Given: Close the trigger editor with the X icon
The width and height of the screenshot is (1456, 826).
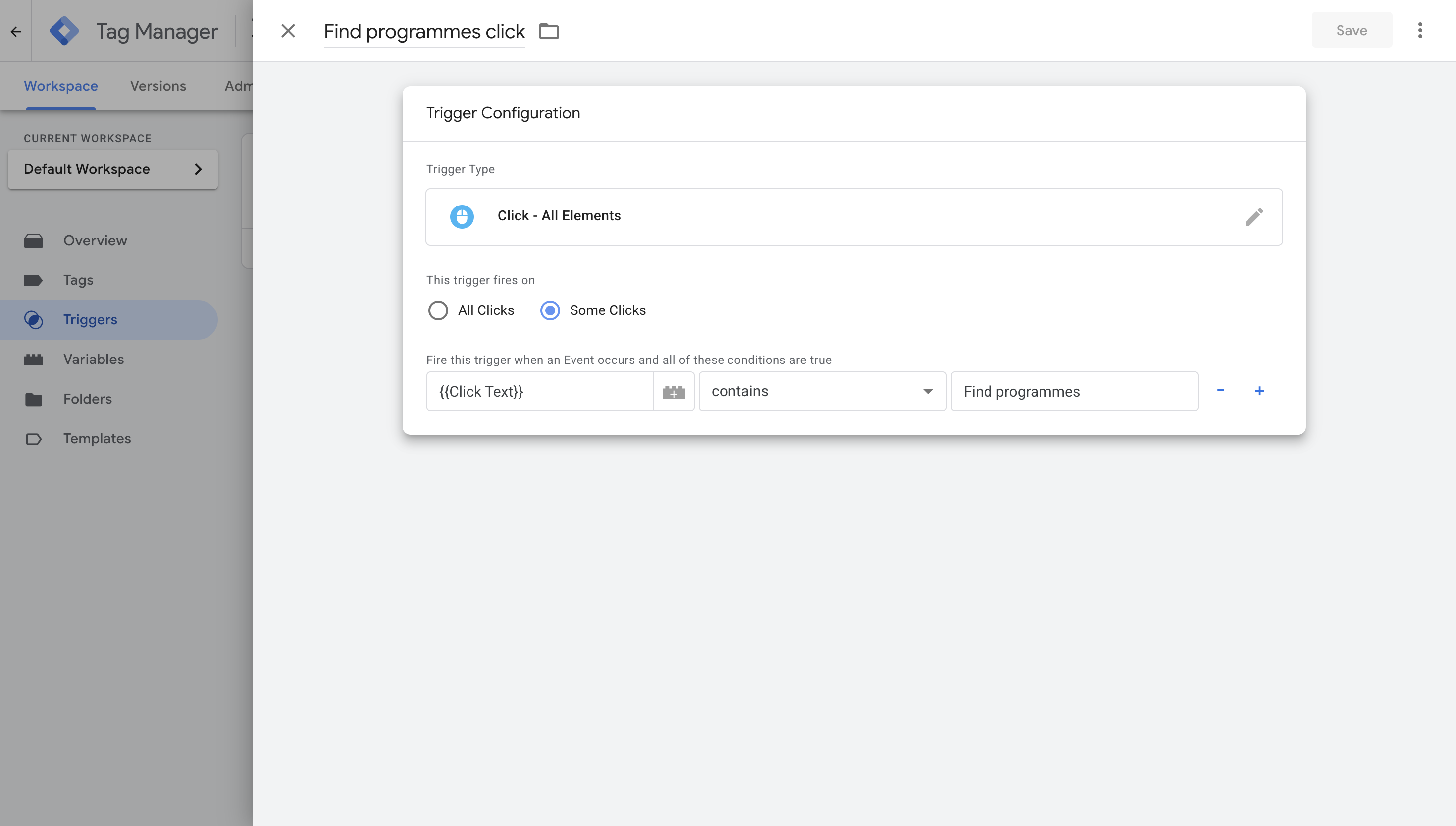Looking at the screenshot, I should point(288,31).
